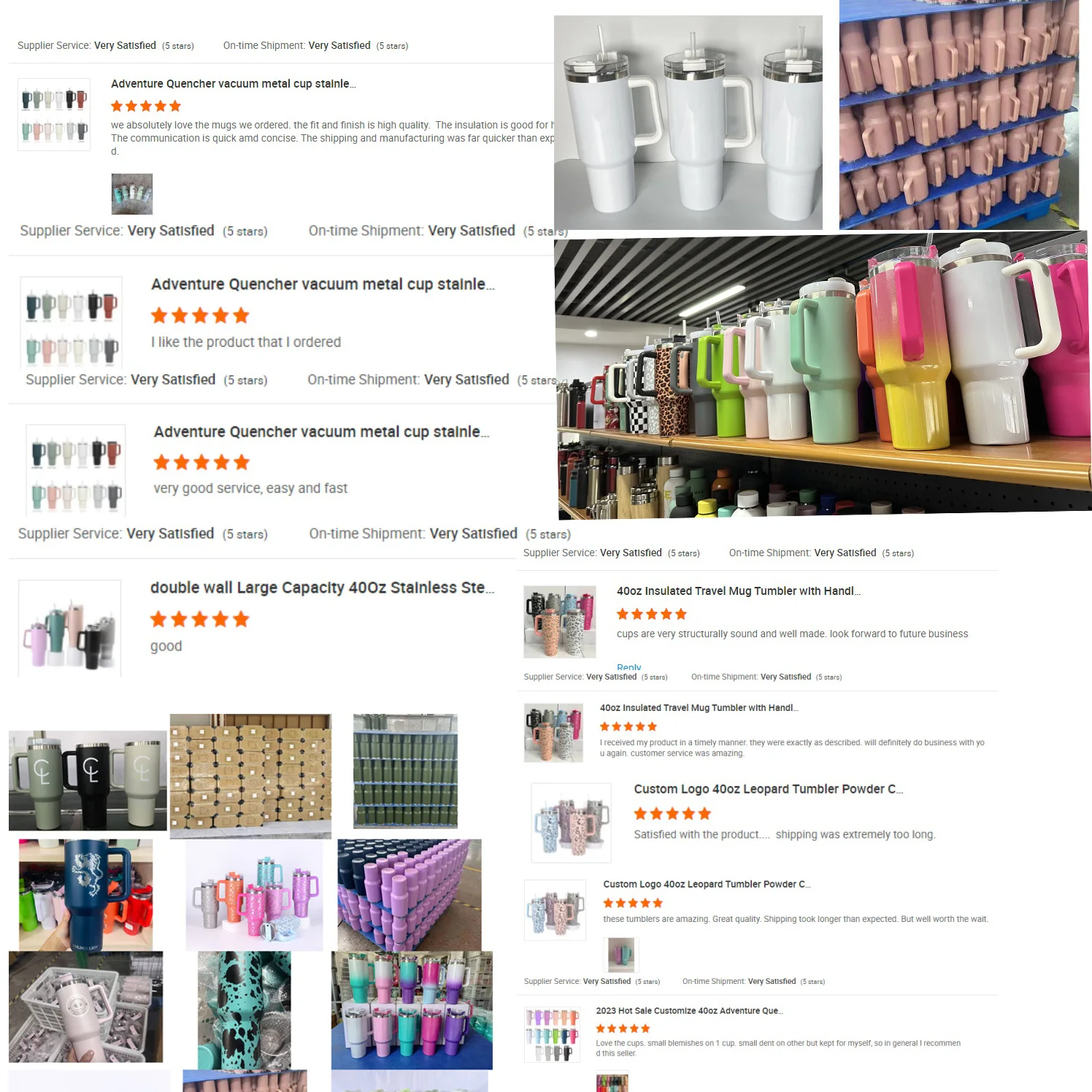Open "double wall Large Capacity 40Oz Stainless Ste..." title

tap(322, 588)
